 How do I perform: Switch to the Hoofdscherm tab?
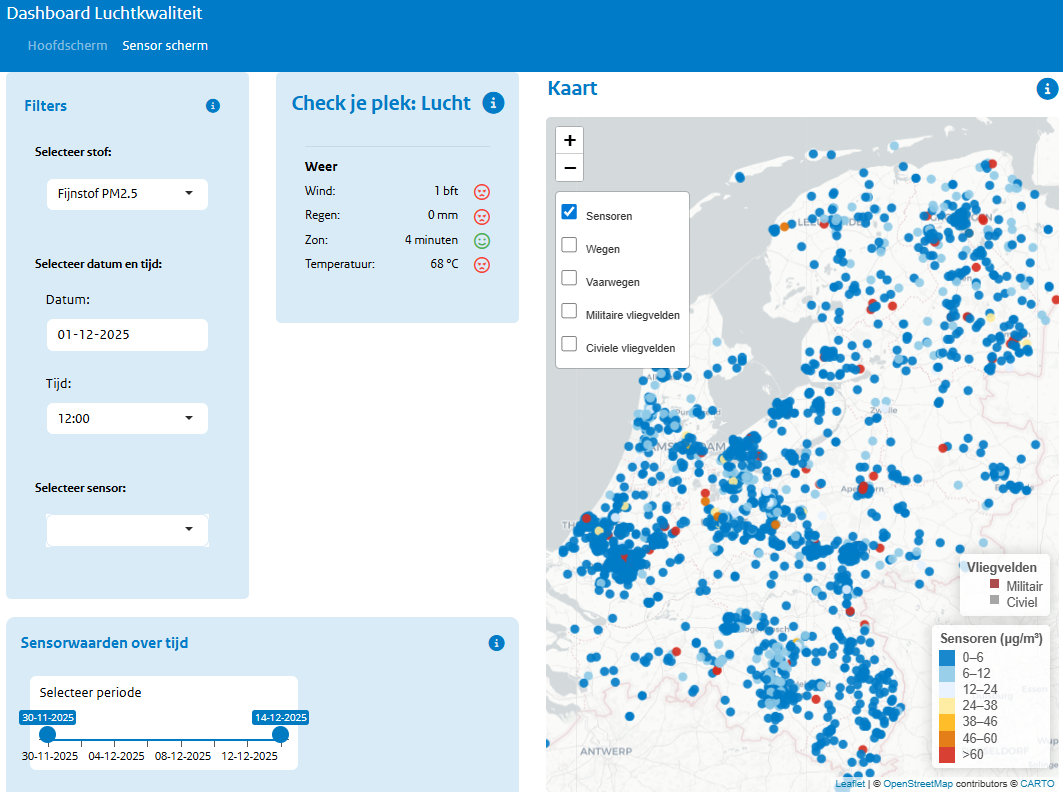tap(67, 46)
